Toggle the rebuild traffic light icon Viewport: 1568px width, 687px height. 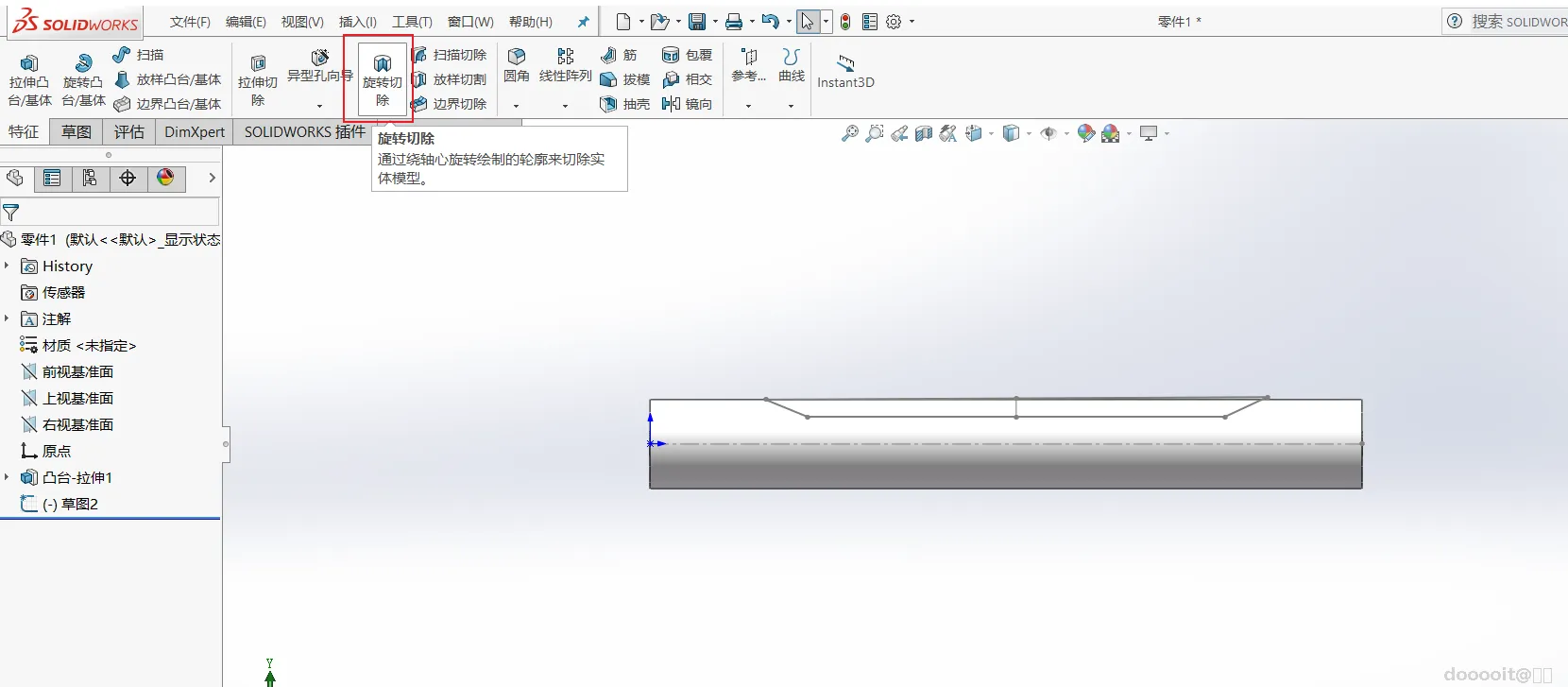click(x=845, y=22)
